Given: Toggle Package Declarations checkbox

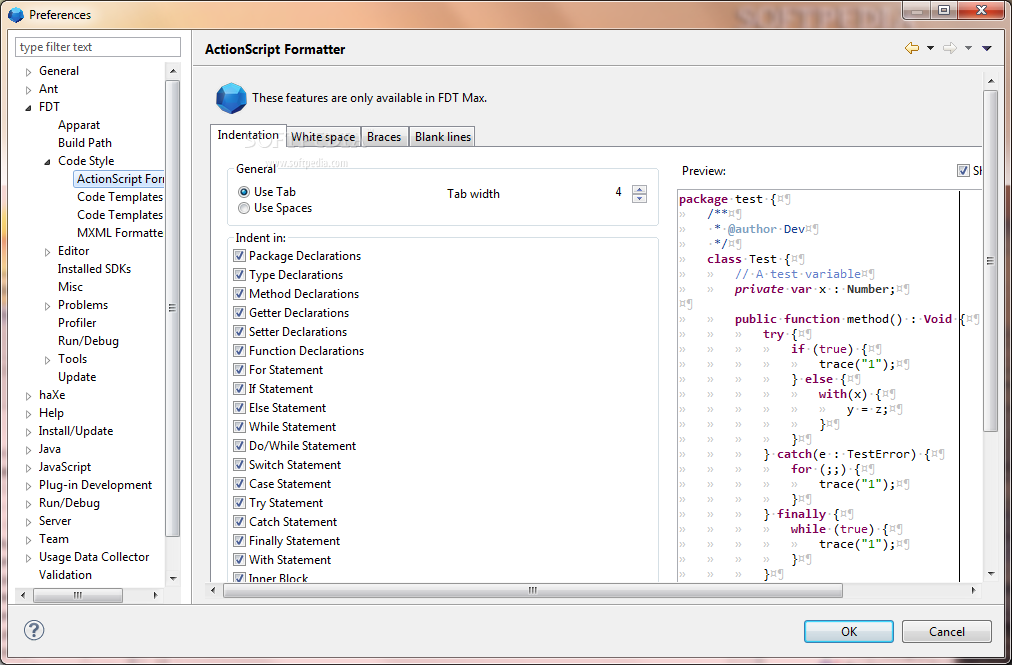Looking at the screenshot, I should click(239, 256).
